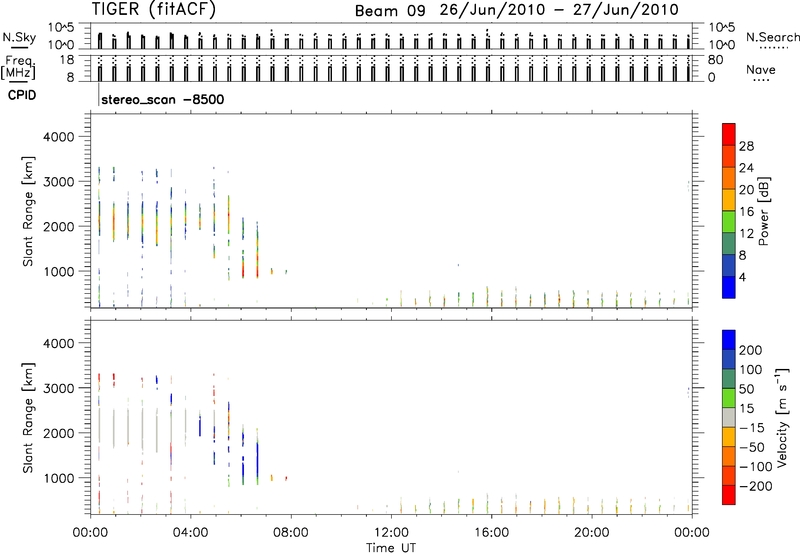This screenshot has width=800, height=554.
Task: Click the -100 tick on Velocity colorbar
Action: click(x=755, y=467)
